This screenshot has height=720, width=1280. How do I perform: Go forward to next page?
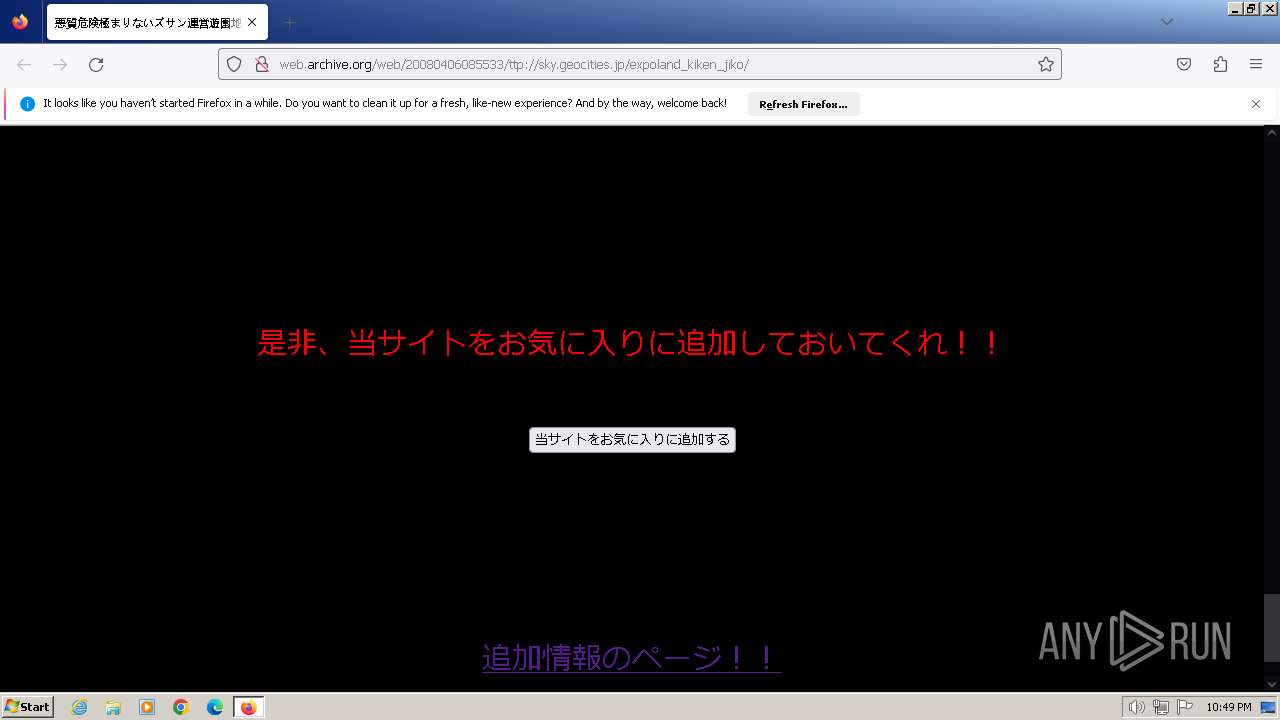point(60,64)
